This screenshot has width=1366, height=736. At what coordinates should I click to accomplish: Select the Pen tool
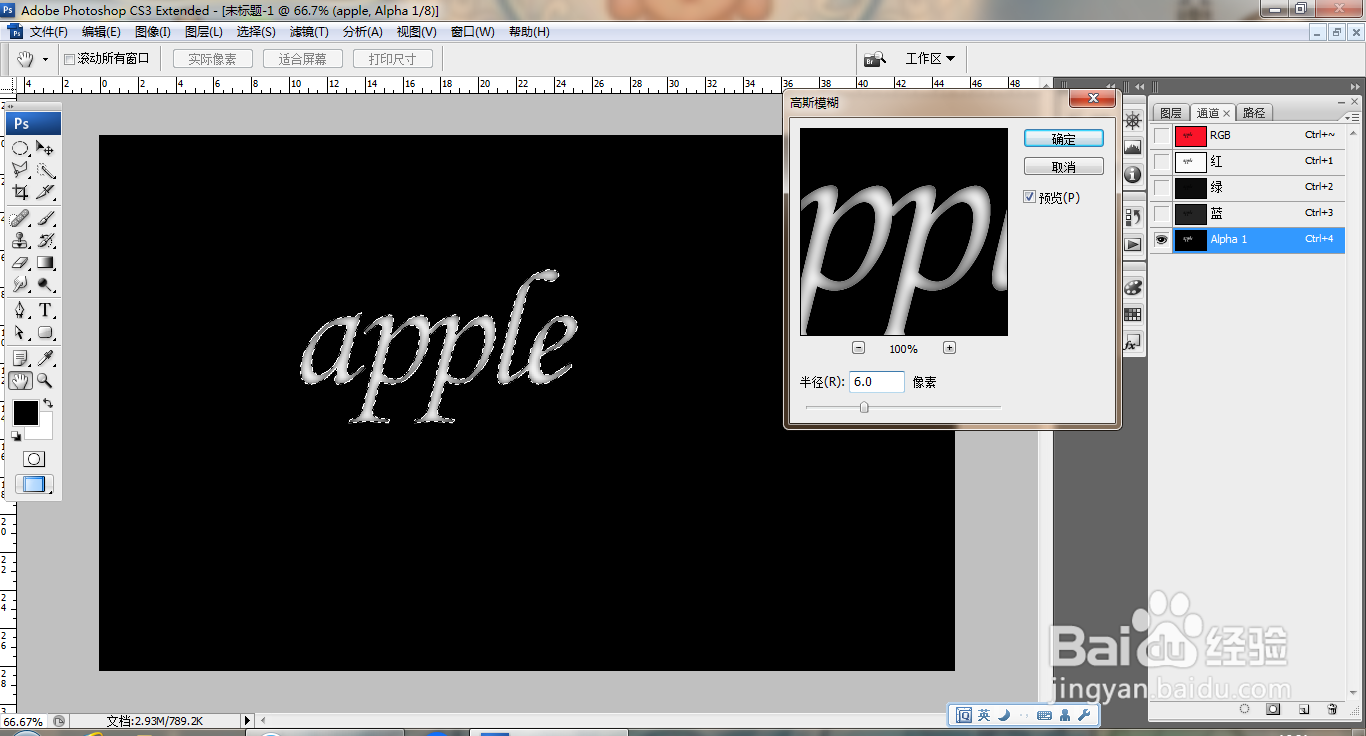(21, 310)
